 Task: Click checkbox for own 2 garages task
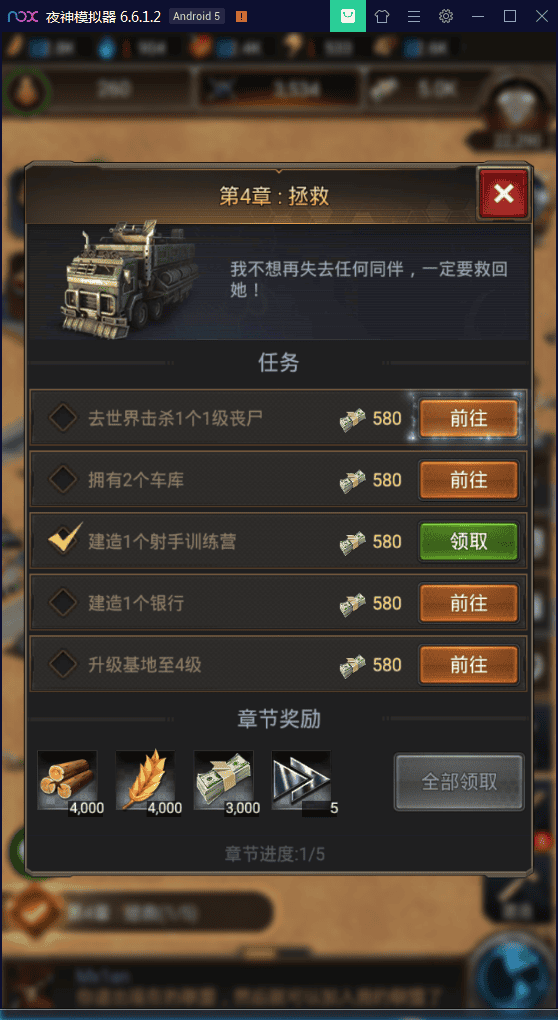pyautogui.click(x=64, y=479)
